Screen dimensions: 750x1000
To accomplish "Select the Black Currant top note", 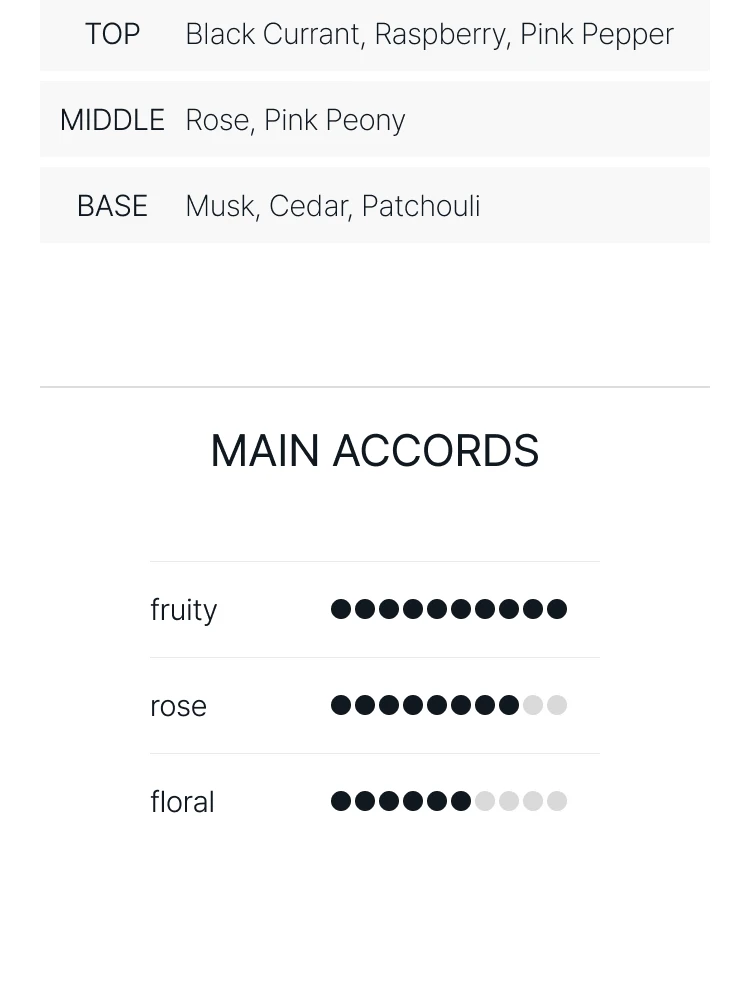I will [x=272, y=34].
